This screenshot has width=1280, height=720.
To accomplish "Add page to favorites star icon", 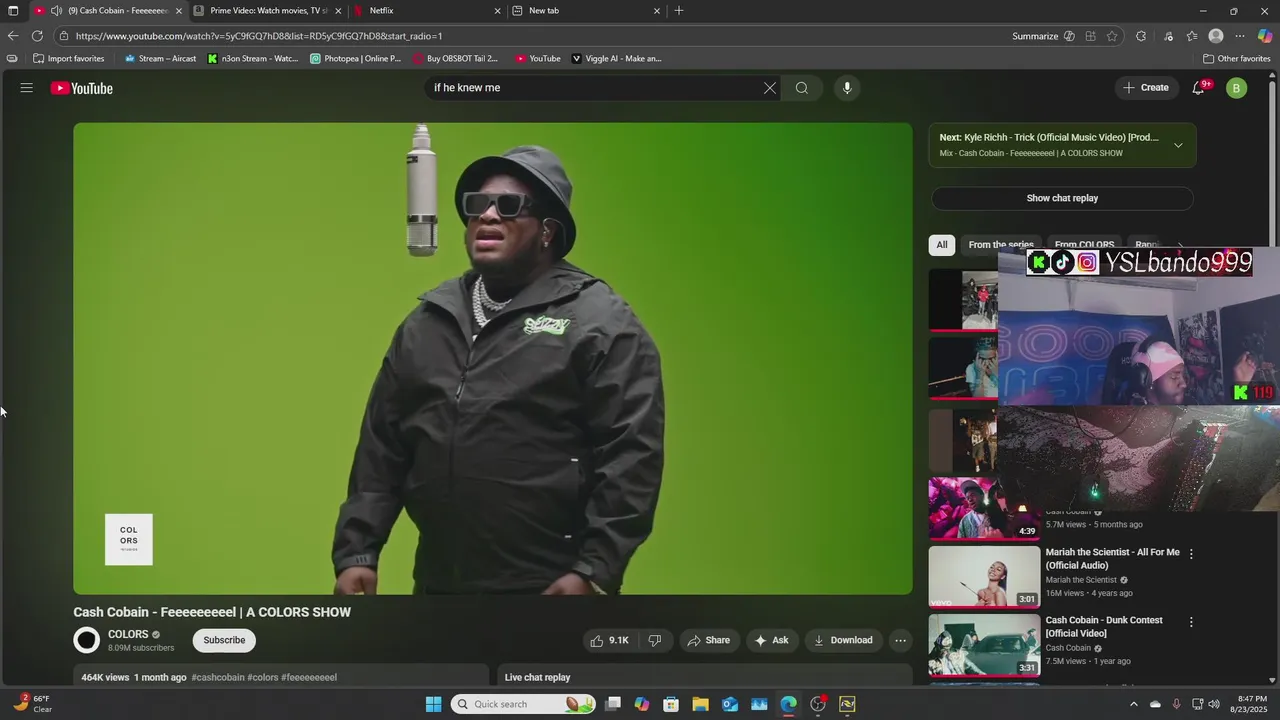I will (1112, 36).
